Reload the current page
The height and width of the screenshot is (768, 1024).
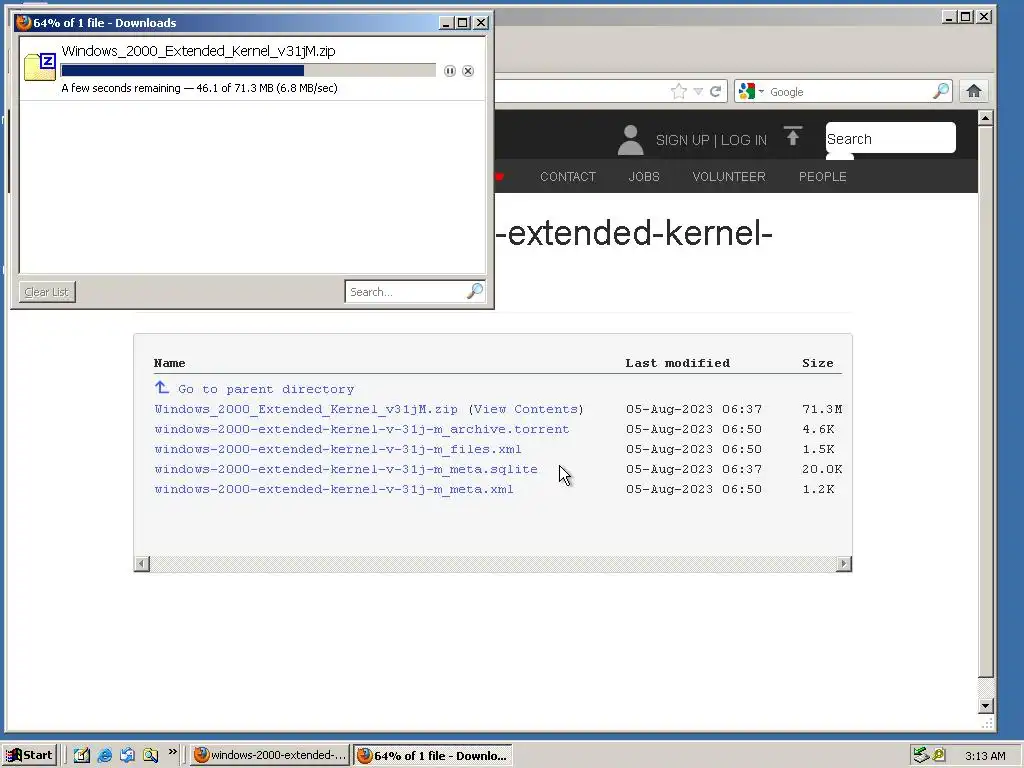coord(716,91)
